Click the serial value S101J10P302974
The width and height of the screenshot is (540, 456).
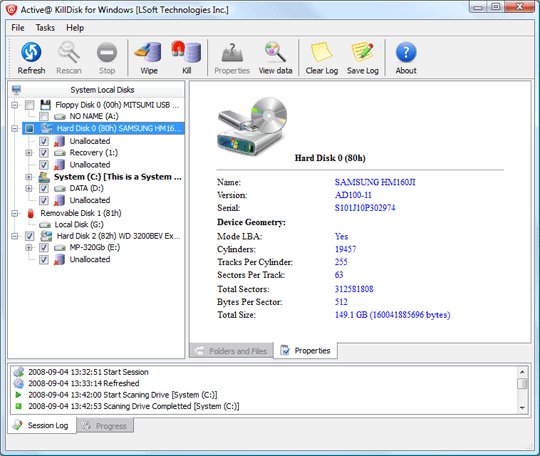(x=365, y=208)
